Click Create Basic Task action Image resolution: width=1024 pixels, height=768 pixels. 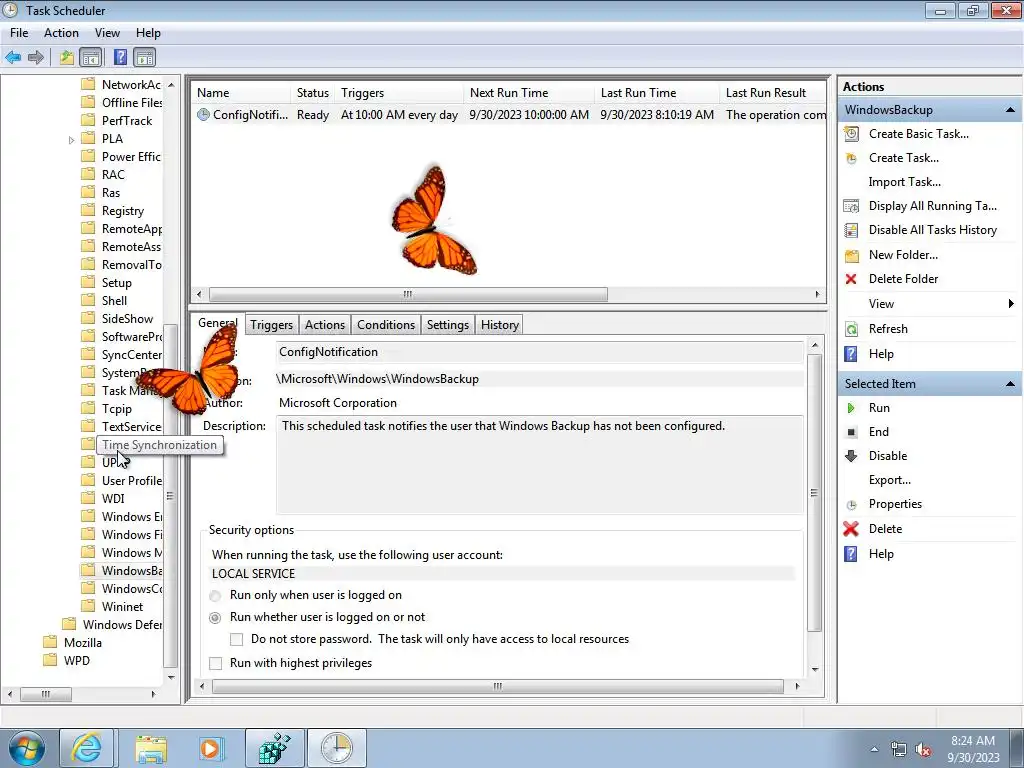(918, 134)
